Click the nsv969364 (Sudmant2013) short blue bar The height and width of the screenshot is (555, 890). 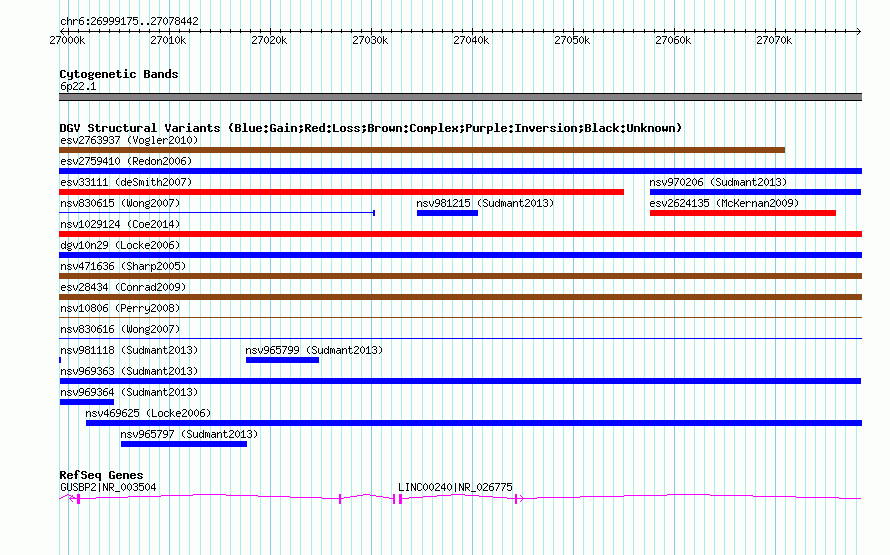click(x=87, y=402)
